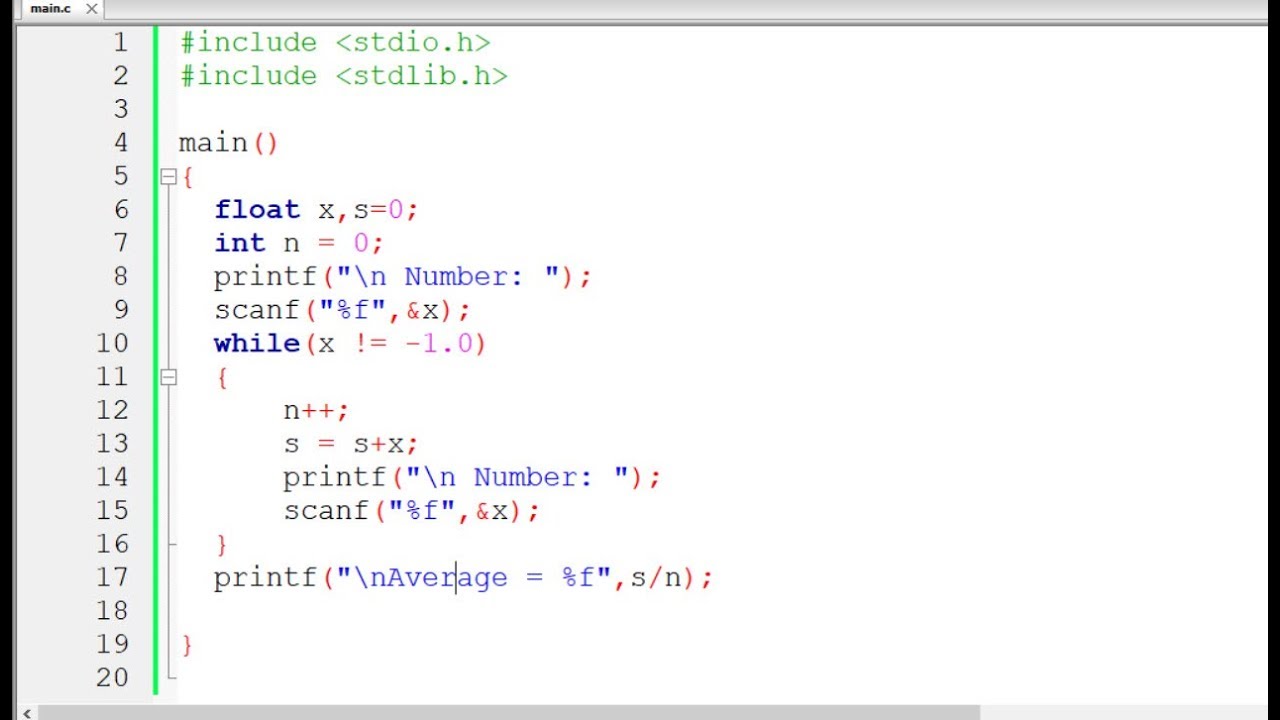The image size is (1280, 720).
Task: Click the closing brace on line 19
Action: tap(187, 644)
